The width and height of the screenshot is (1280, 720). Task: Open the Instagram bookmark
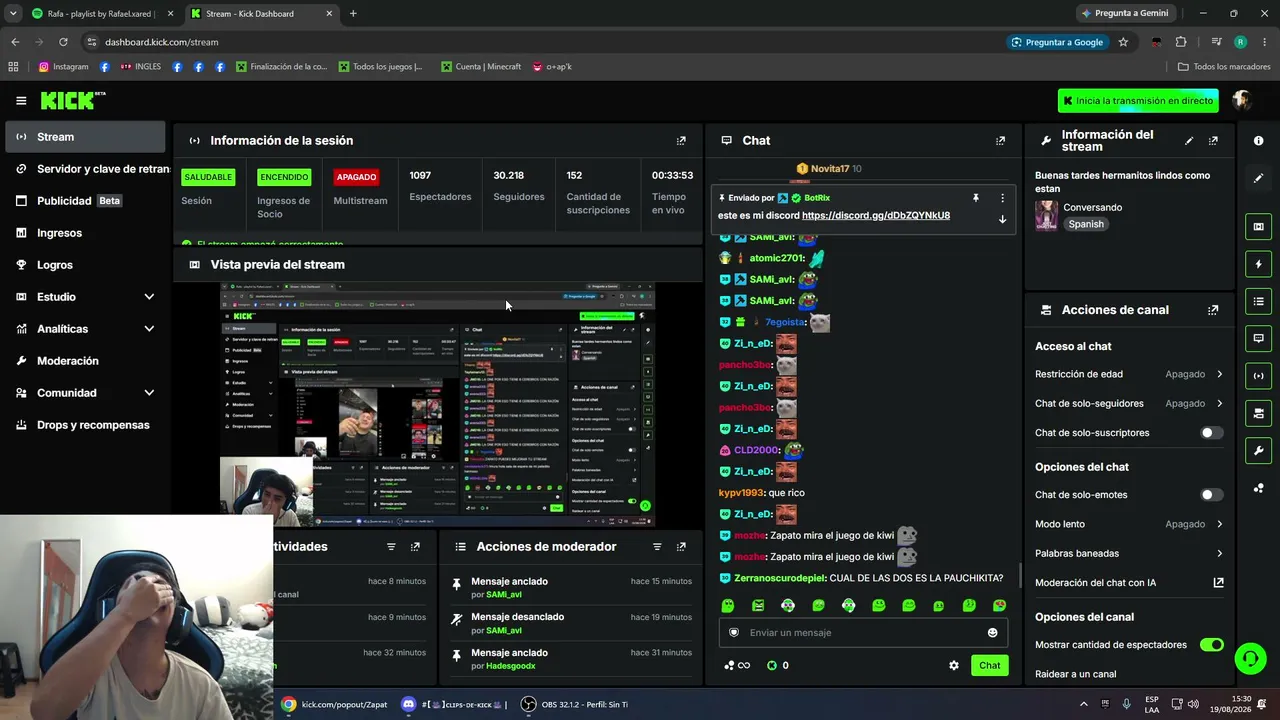[63, 67]
